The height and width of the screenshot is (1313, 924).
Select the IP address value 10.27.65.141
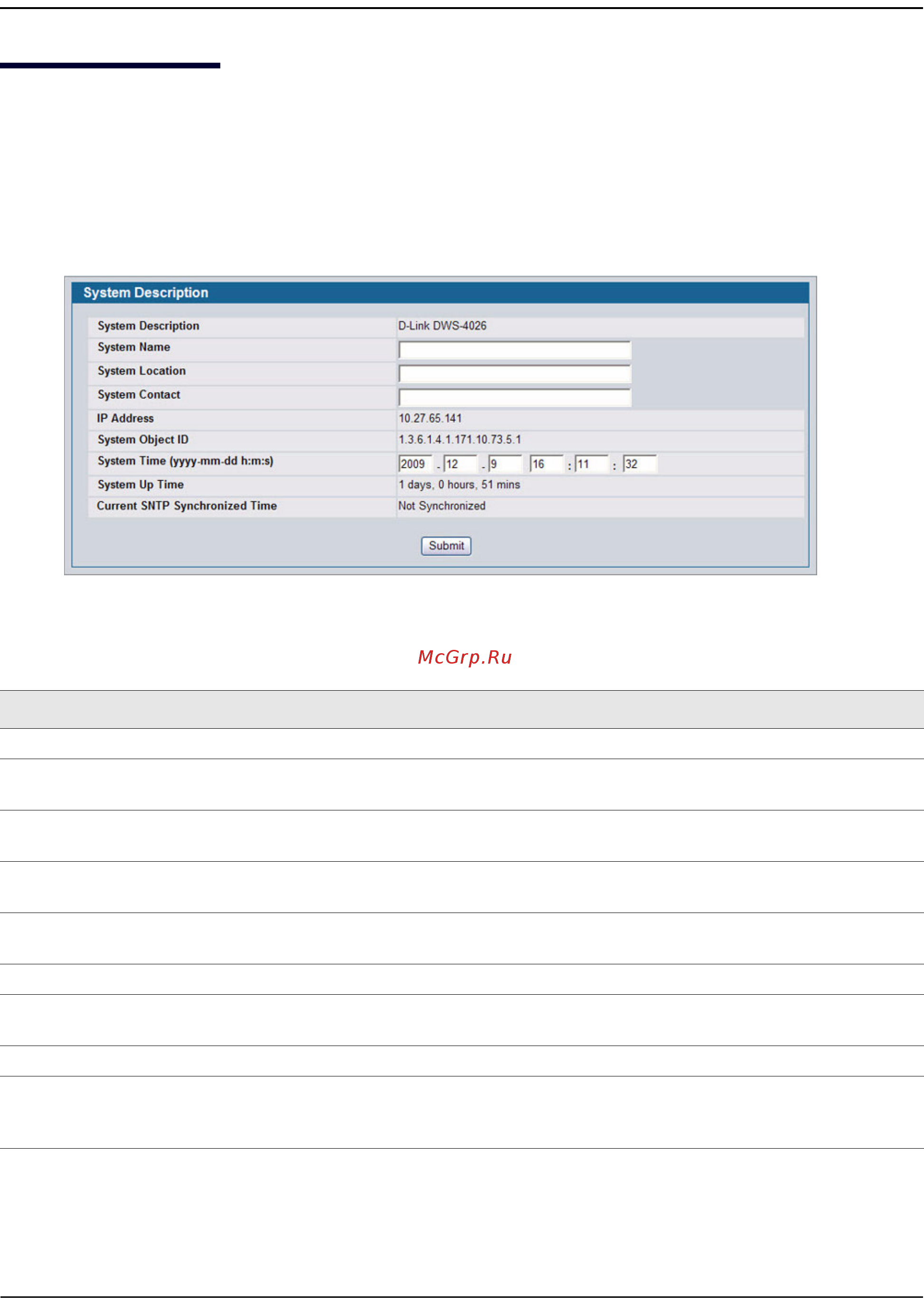[x=430, y=418]
